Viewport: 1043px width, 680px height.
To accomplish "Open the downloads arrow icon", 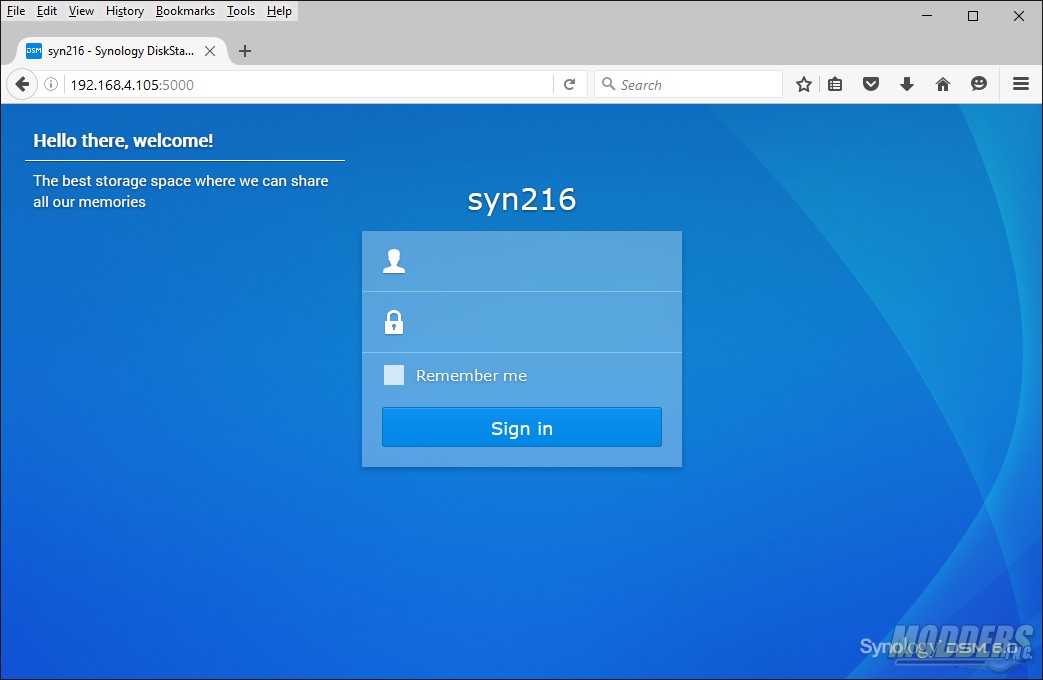I will tap(907, 85).
